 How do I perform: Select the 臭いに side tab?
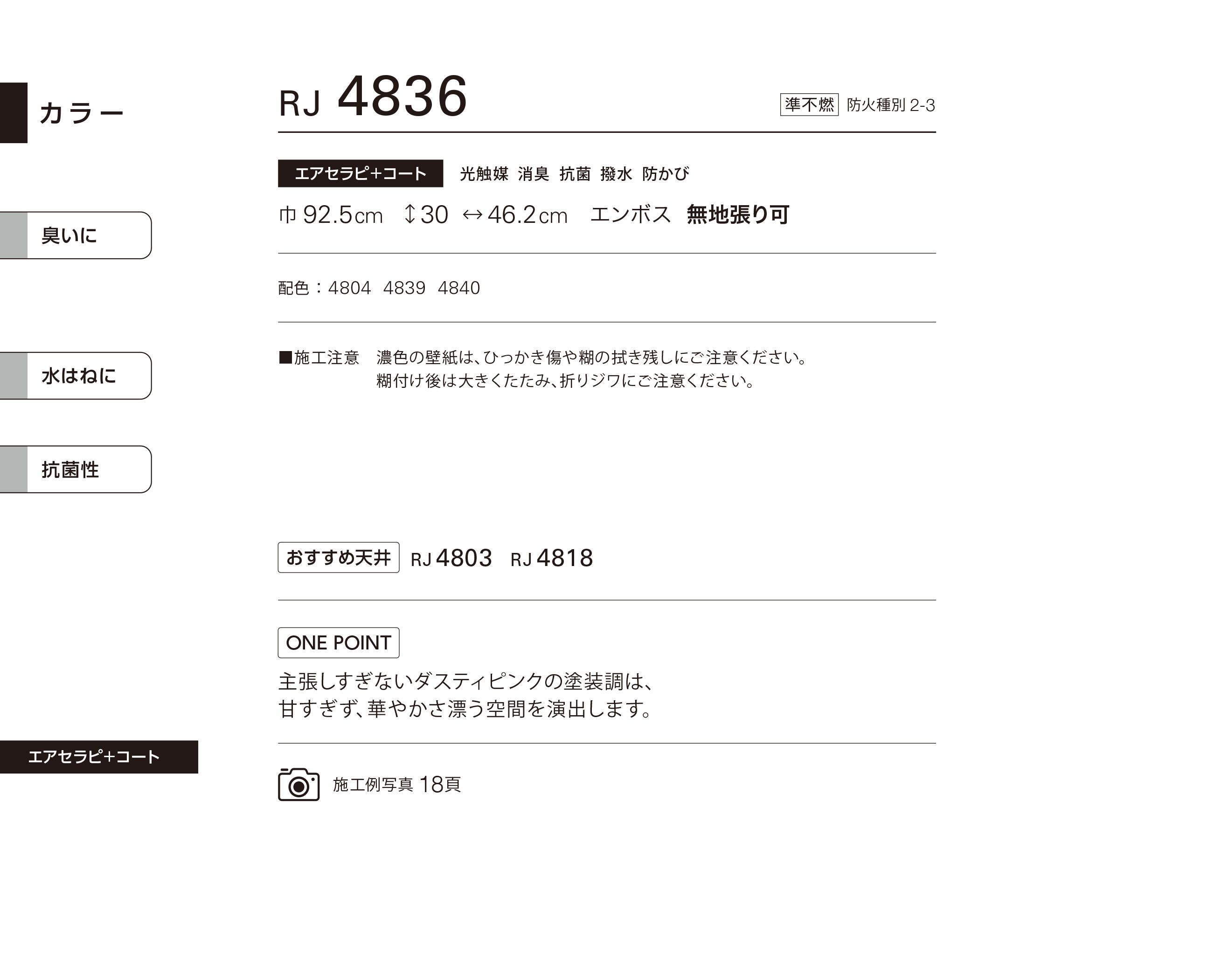pyautogui.click(x=76, y=235)
